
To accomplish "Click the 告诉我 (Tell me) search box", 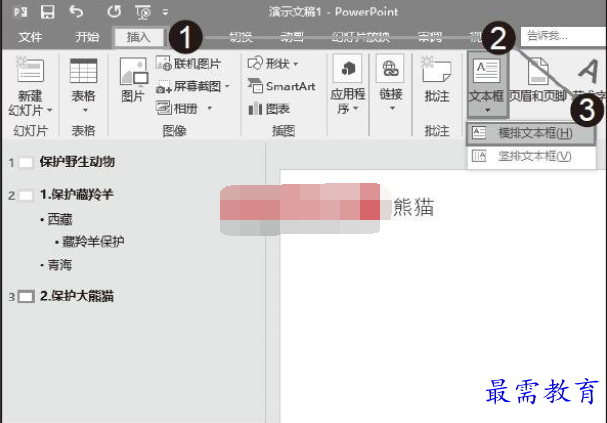I will [564, 36].
